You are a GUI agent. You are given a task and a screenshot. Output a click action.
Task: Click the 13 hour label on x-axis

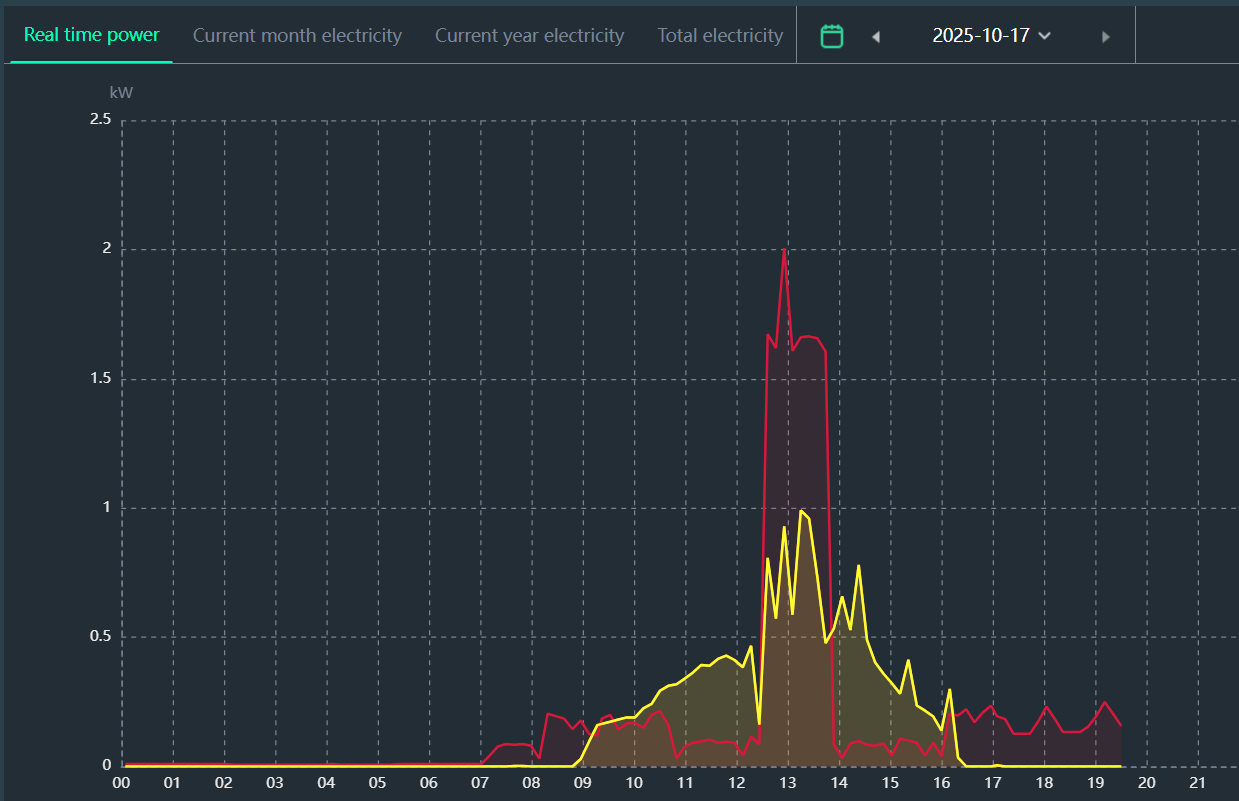pyautogui.click(x=787, y=782)
